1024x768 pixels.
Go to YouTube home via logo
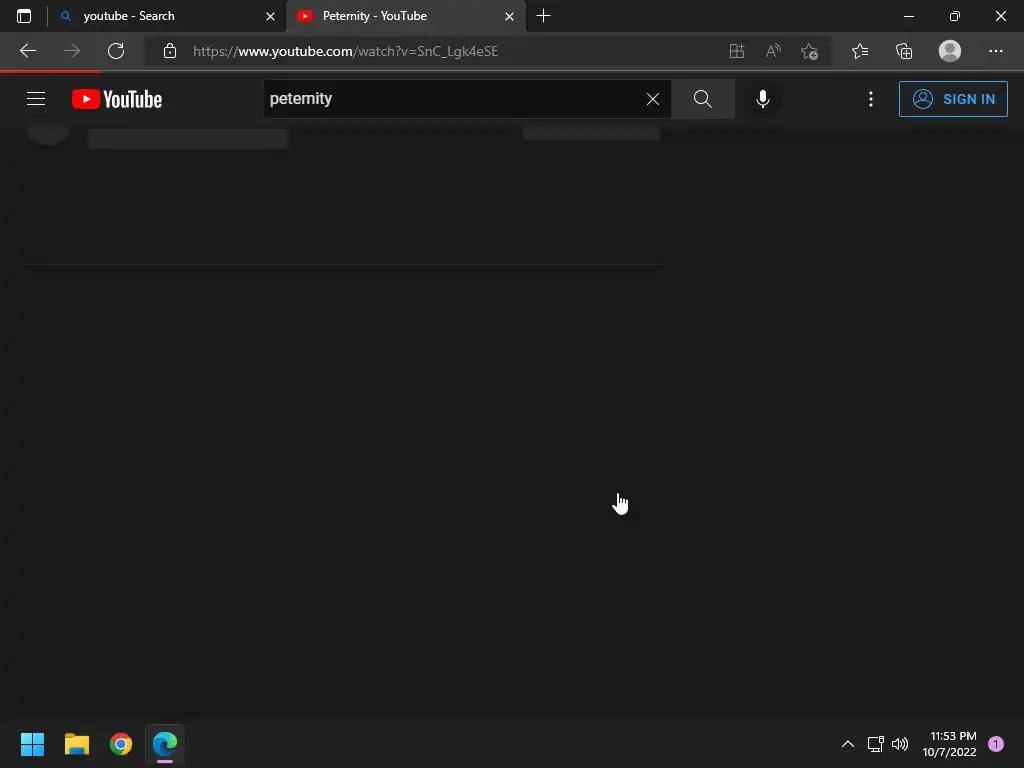coord(117,99)
